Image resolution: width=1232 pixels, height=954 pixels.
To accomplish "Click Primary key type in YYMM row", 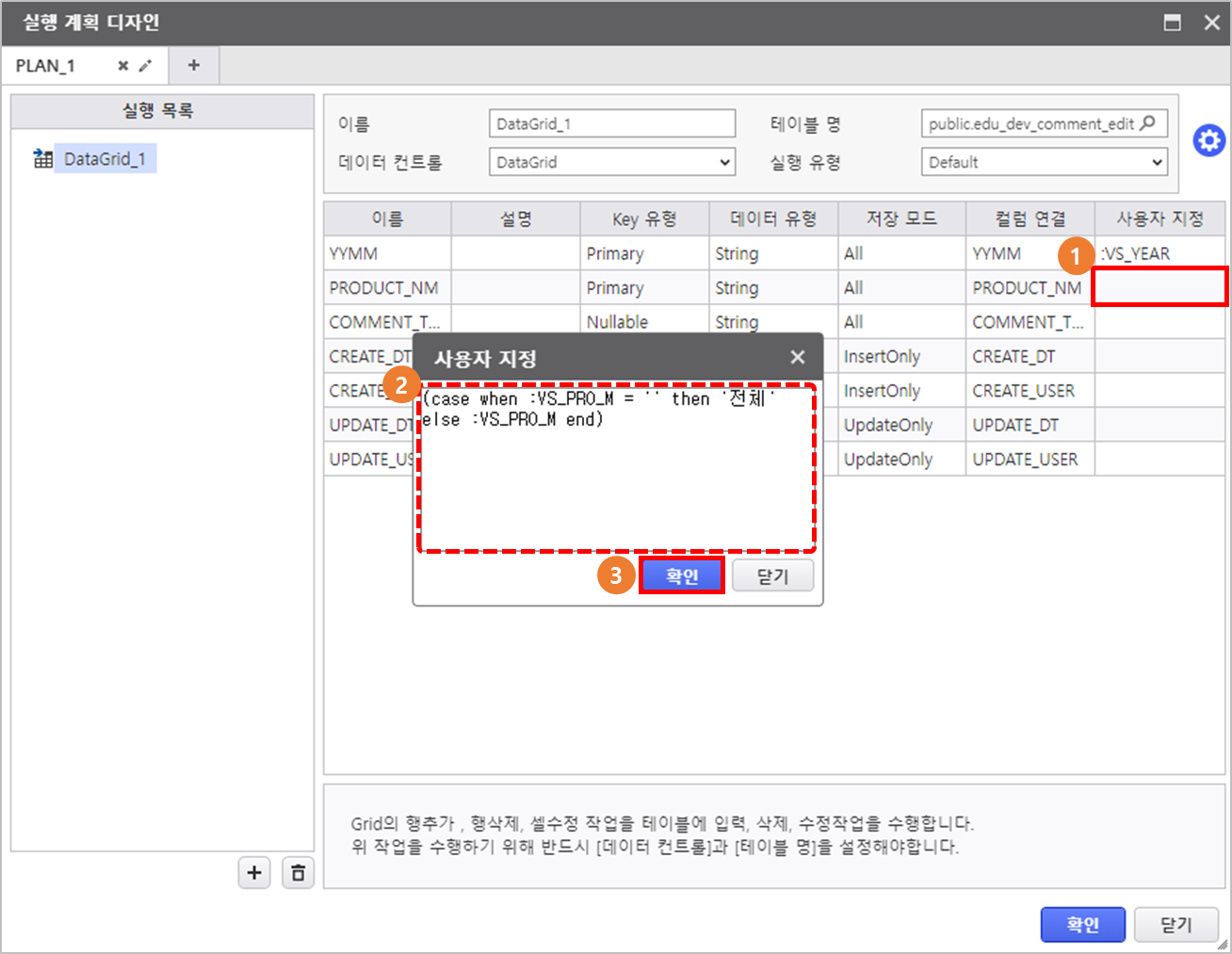I will pyautogui.click(x=644, y=253).
